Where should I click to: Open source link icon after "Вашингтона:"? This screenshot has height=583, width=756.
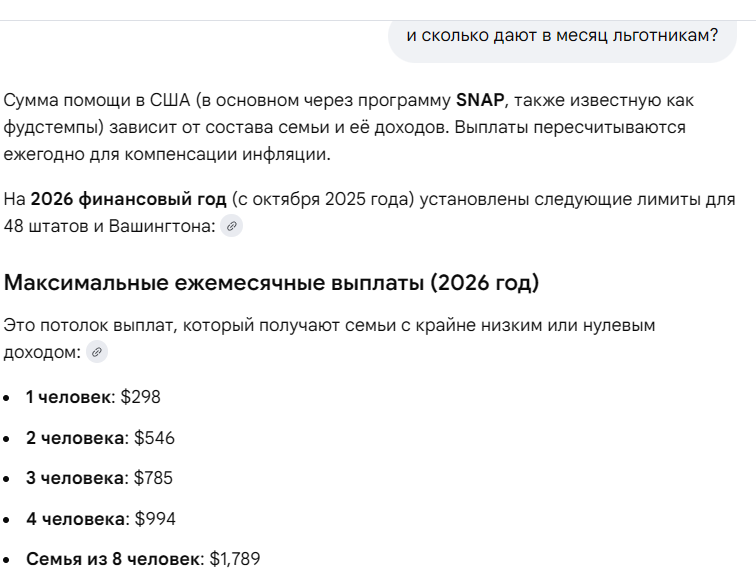point(231,226)
